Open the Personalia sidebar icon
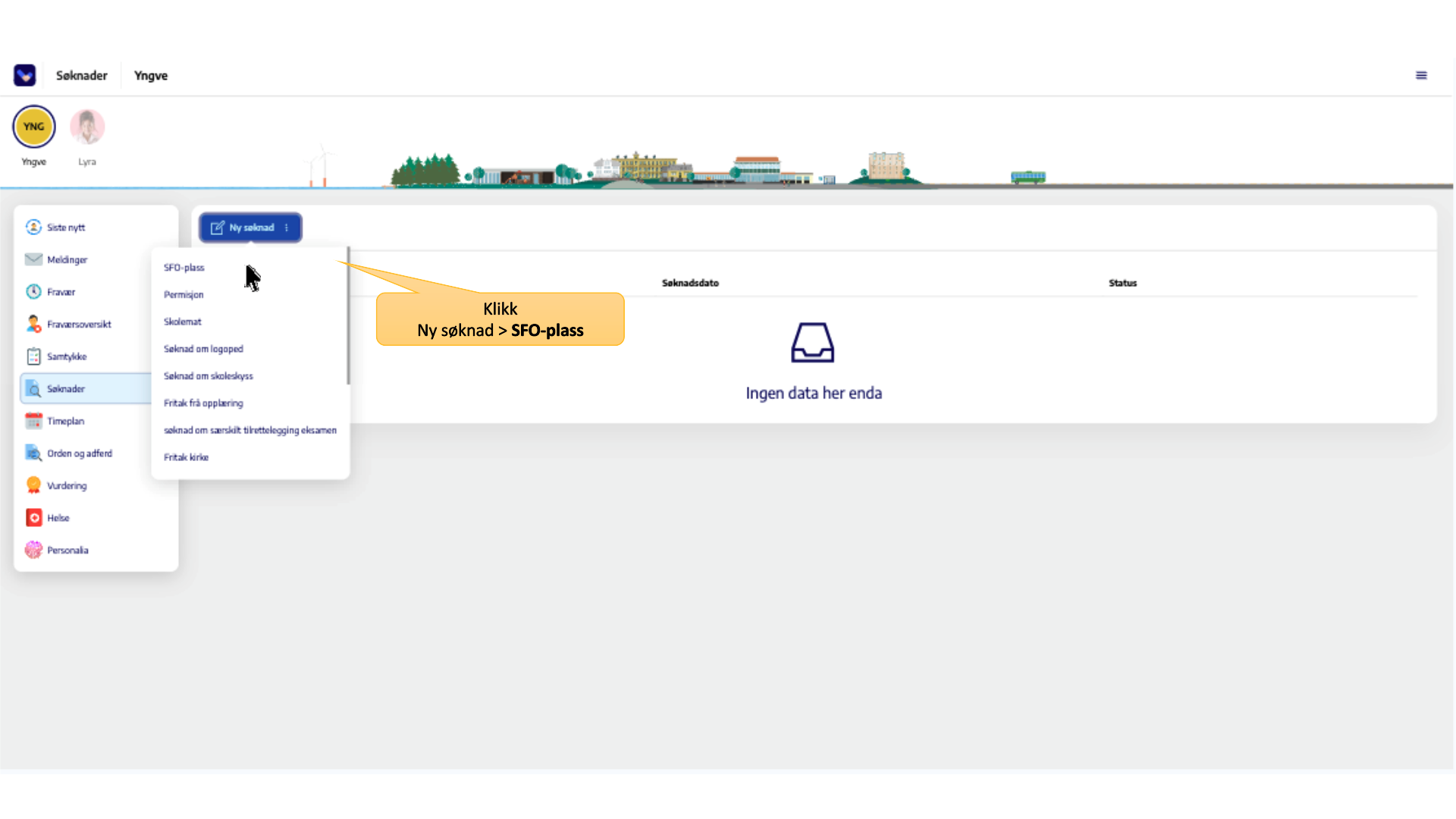Image resolution: width=1456 pixels, height=819 pixels. tap(33, 550)
